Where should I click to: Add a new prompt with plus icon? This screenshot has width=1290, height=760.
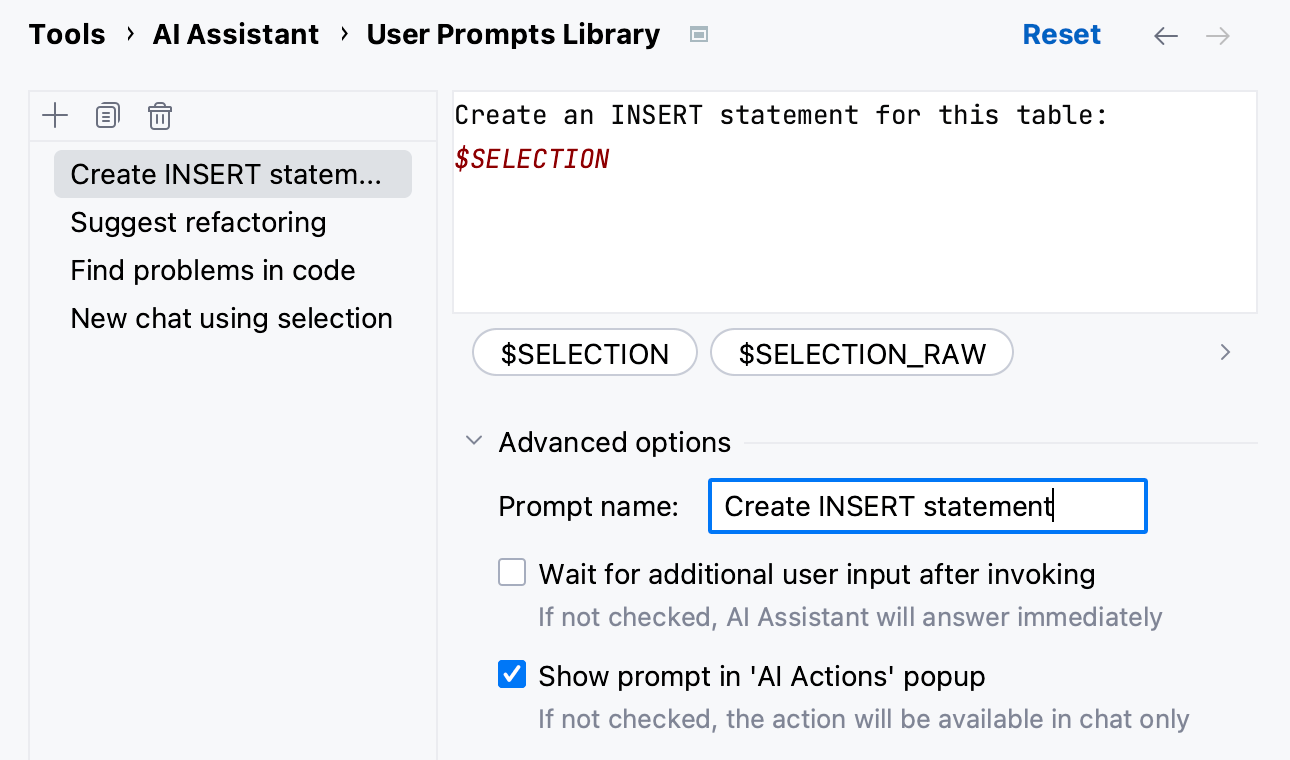click(55, 116)
